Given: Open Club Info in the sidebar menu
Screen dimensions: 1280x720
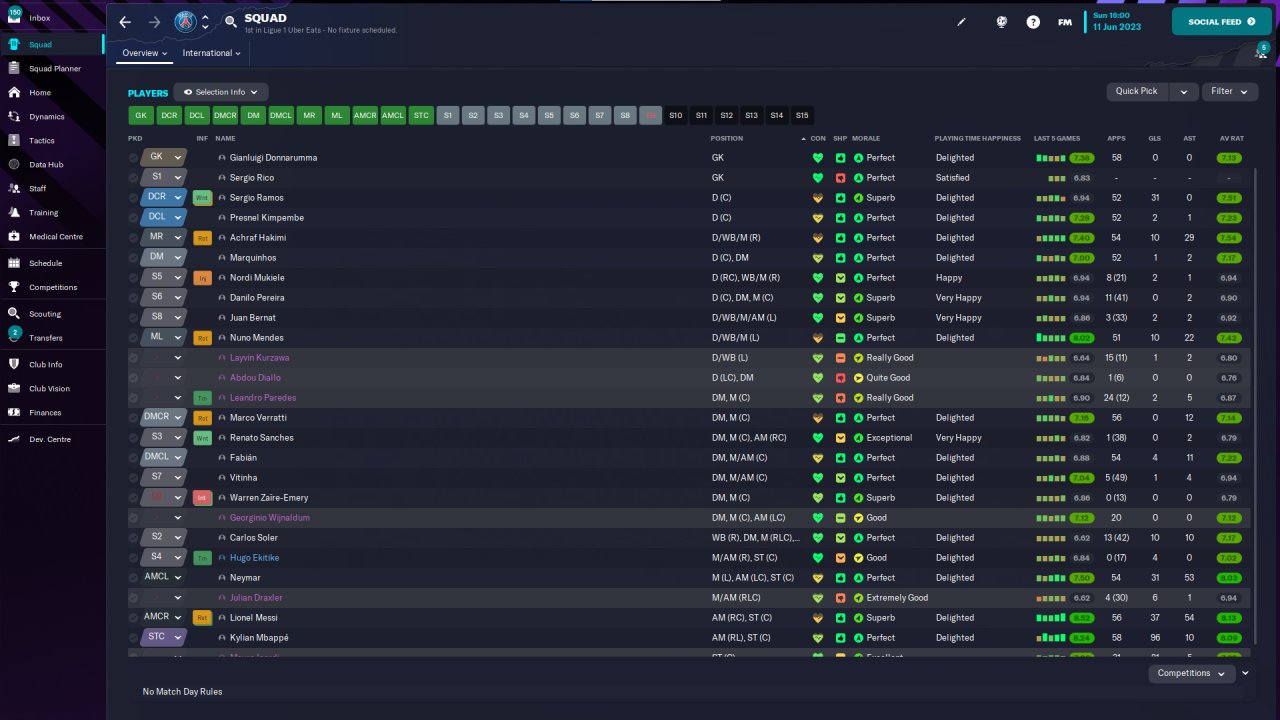Looking at the screenshot, I should pos(46,365).
